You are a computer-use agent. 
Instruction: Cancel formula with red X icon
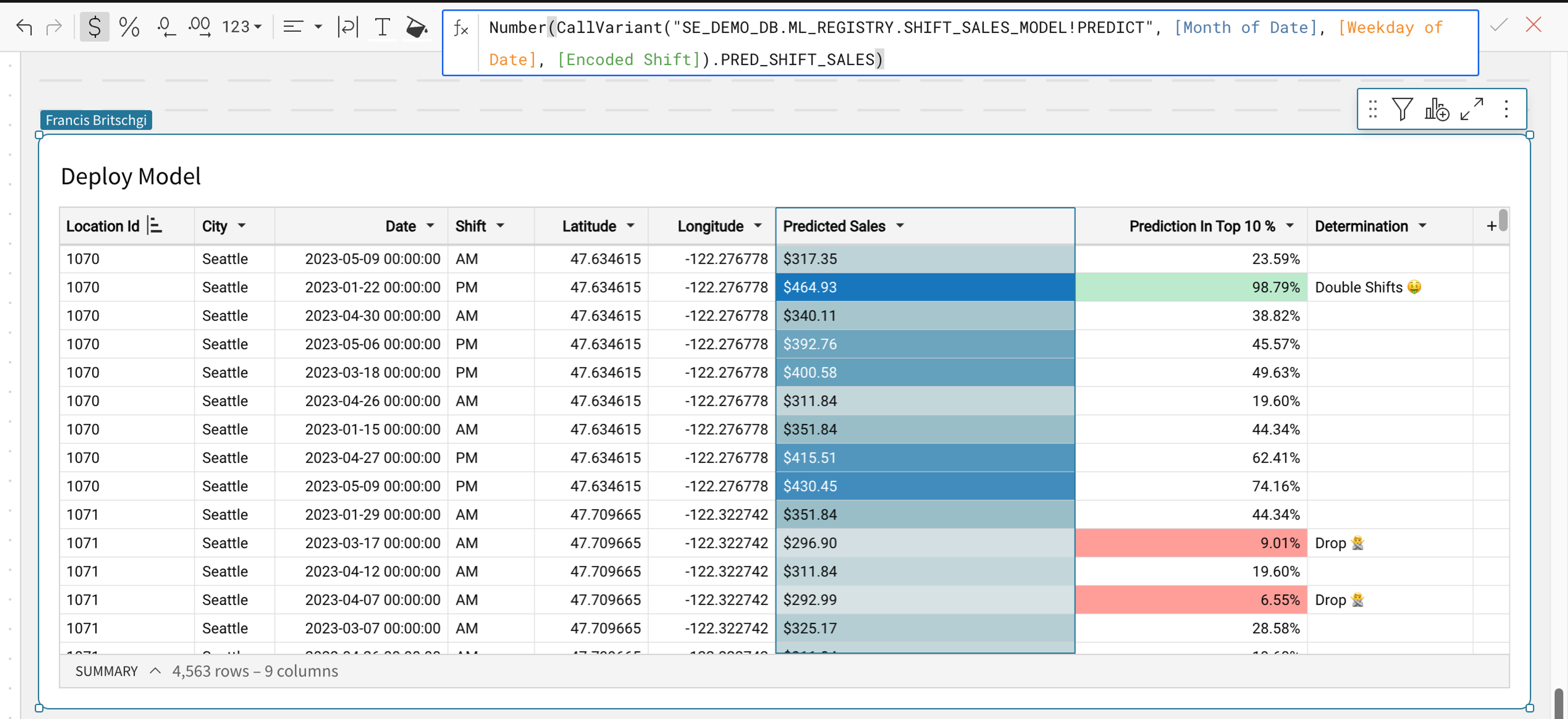1533,25
